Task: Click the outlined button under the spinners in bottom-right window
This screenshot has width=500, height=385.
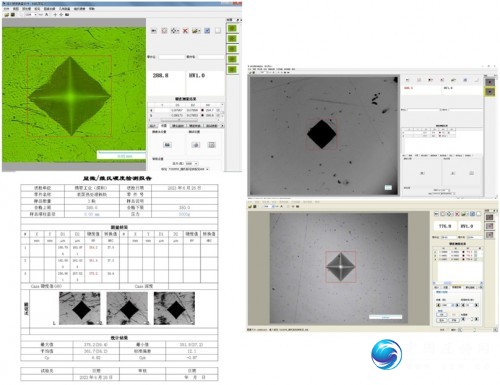Action: (442, 314)
